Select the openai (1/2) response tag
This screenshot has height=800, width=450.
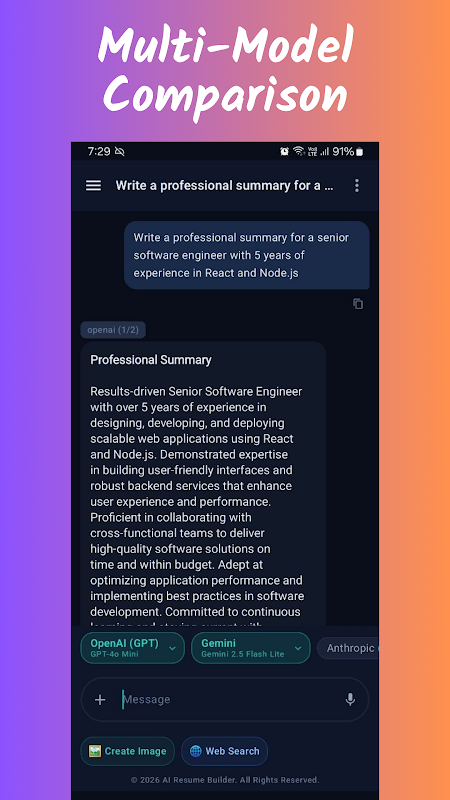113,330
